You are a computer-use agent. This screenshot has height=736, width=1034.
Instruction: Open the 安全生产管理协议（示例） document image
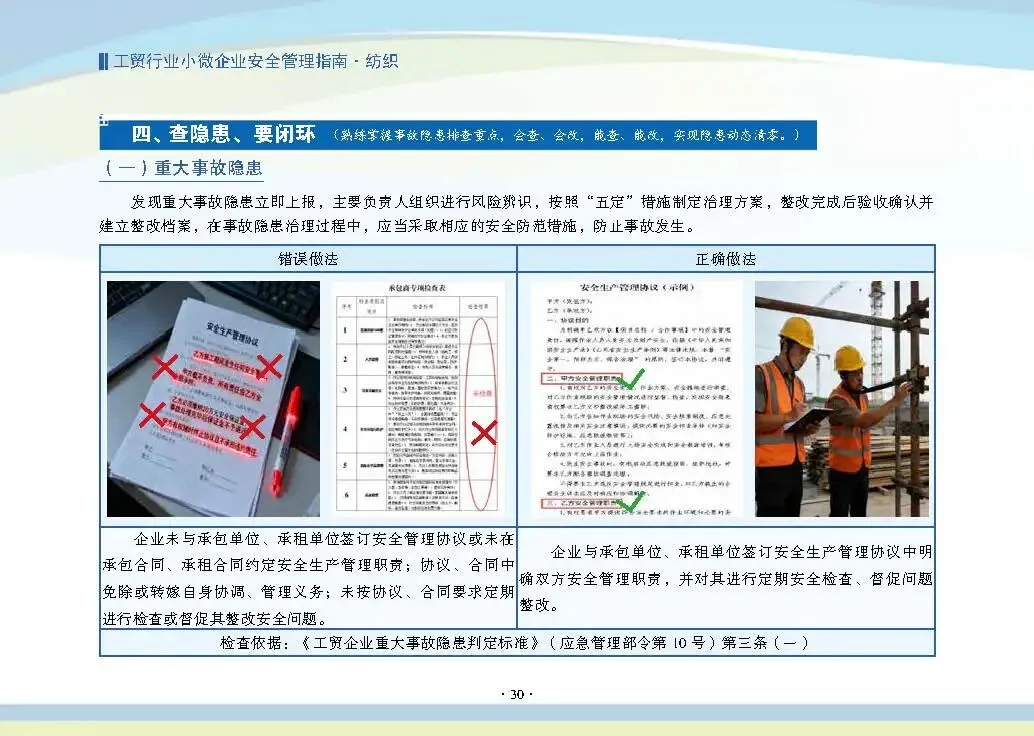tap(636, 398)
